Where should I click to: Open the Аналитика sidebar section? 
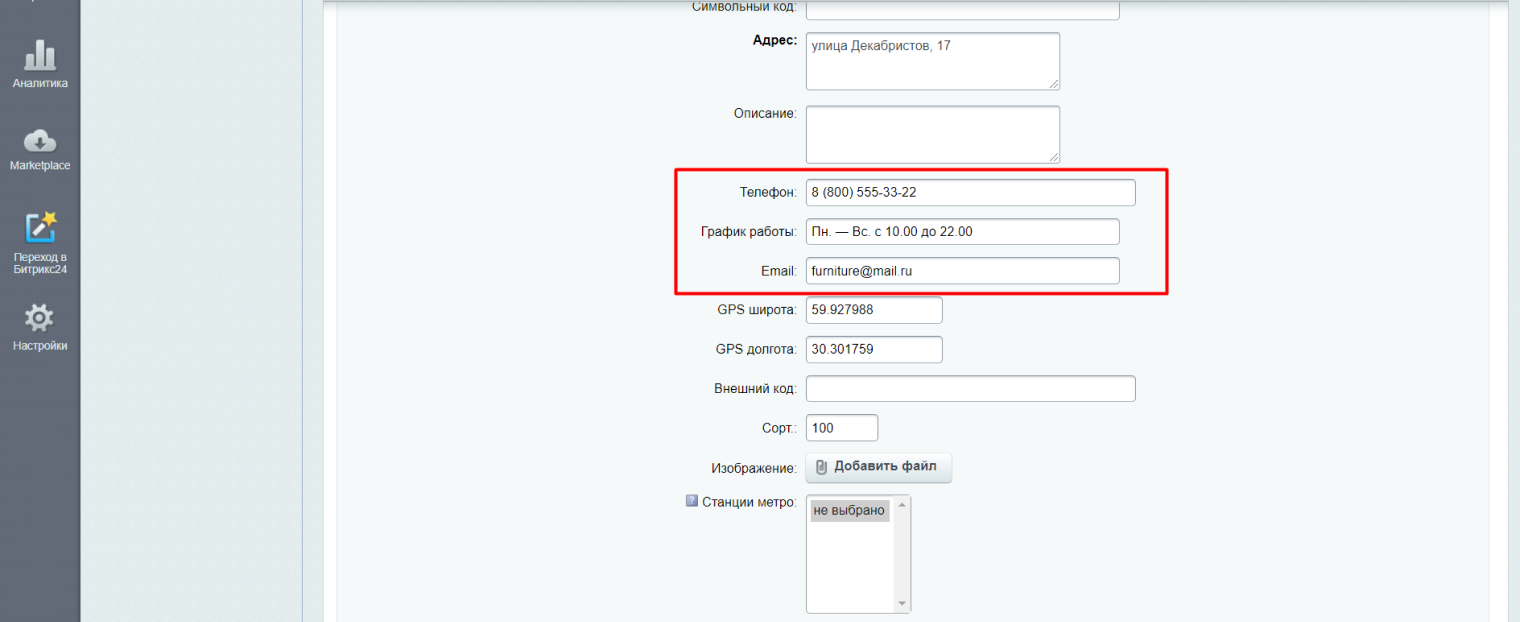(40, 63)
